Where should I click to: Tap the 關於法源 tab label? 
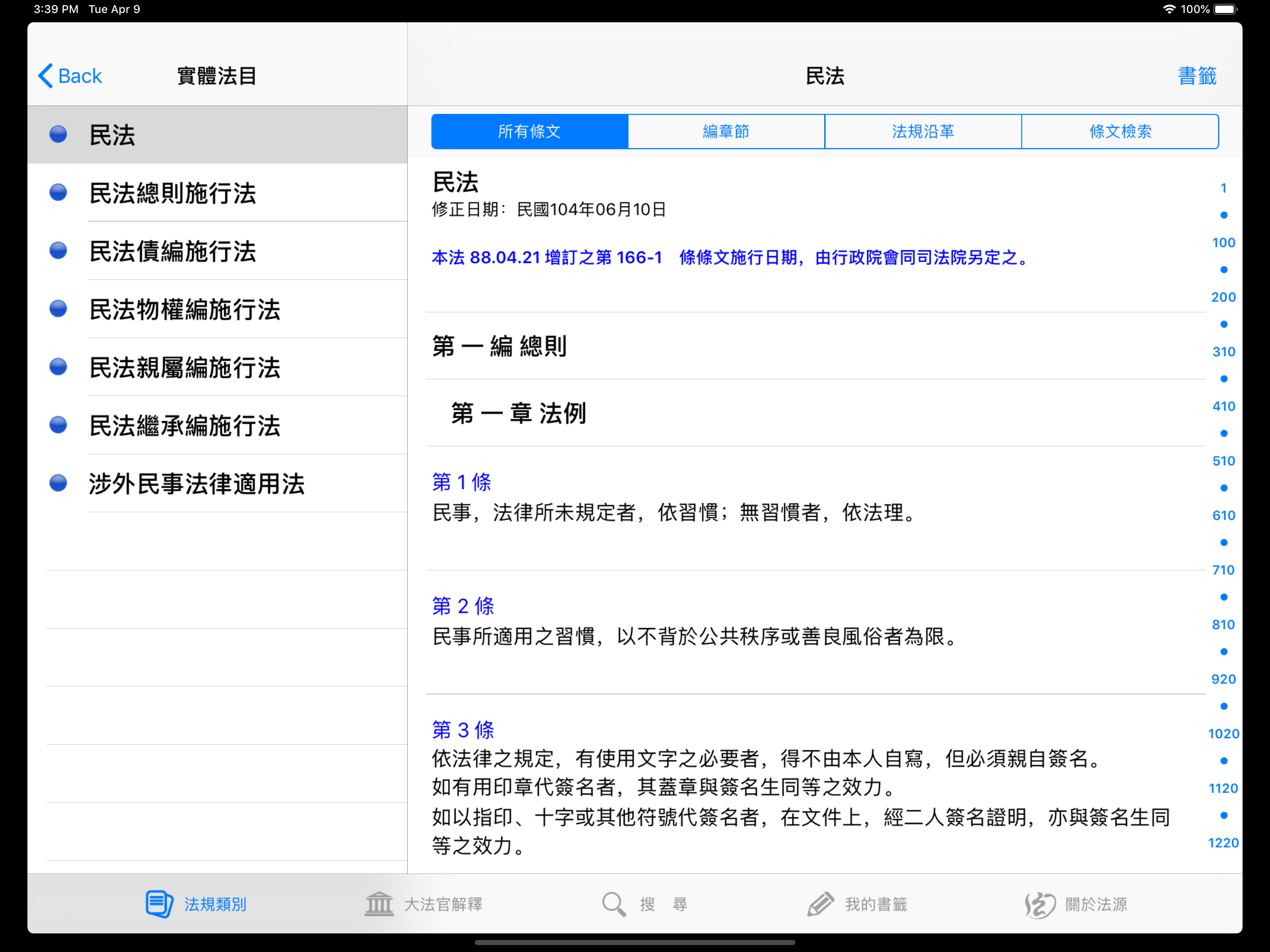point(1096,904)
